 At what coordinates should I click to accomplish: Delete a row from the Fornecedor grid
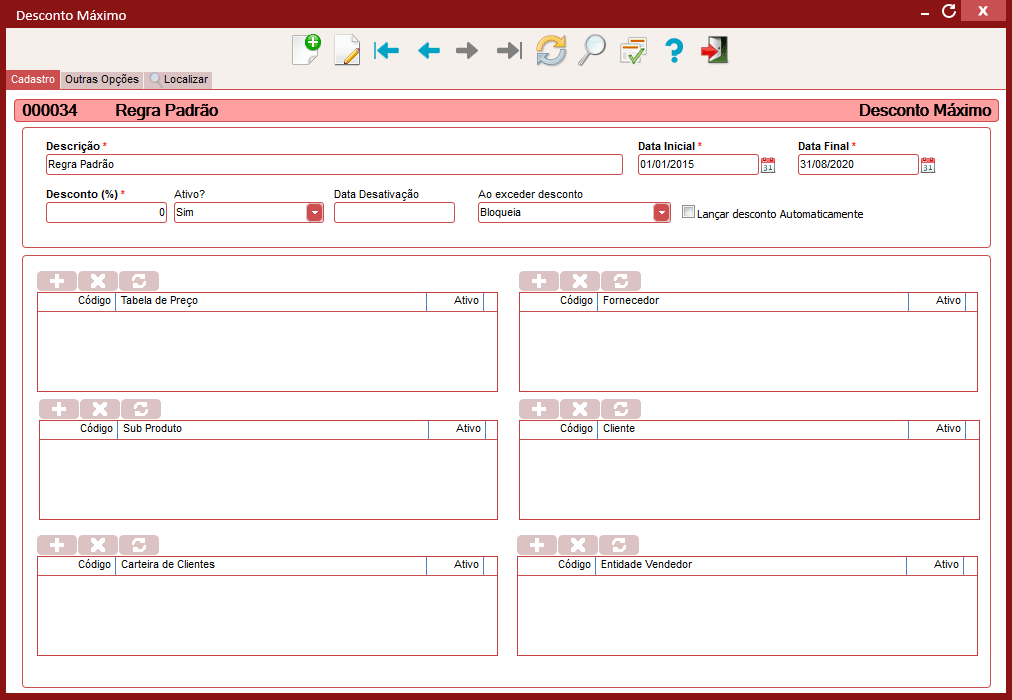580,281
